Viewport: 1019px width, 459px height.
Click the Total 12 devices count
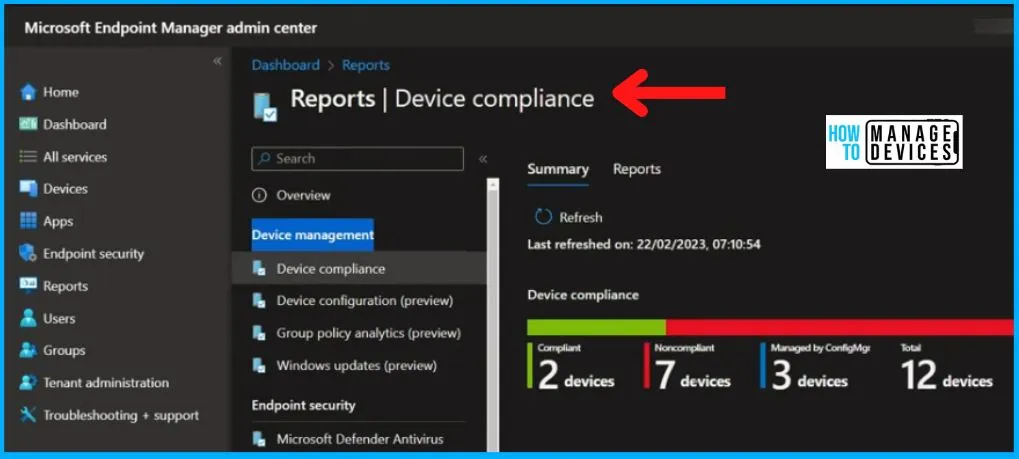[947, 368]
